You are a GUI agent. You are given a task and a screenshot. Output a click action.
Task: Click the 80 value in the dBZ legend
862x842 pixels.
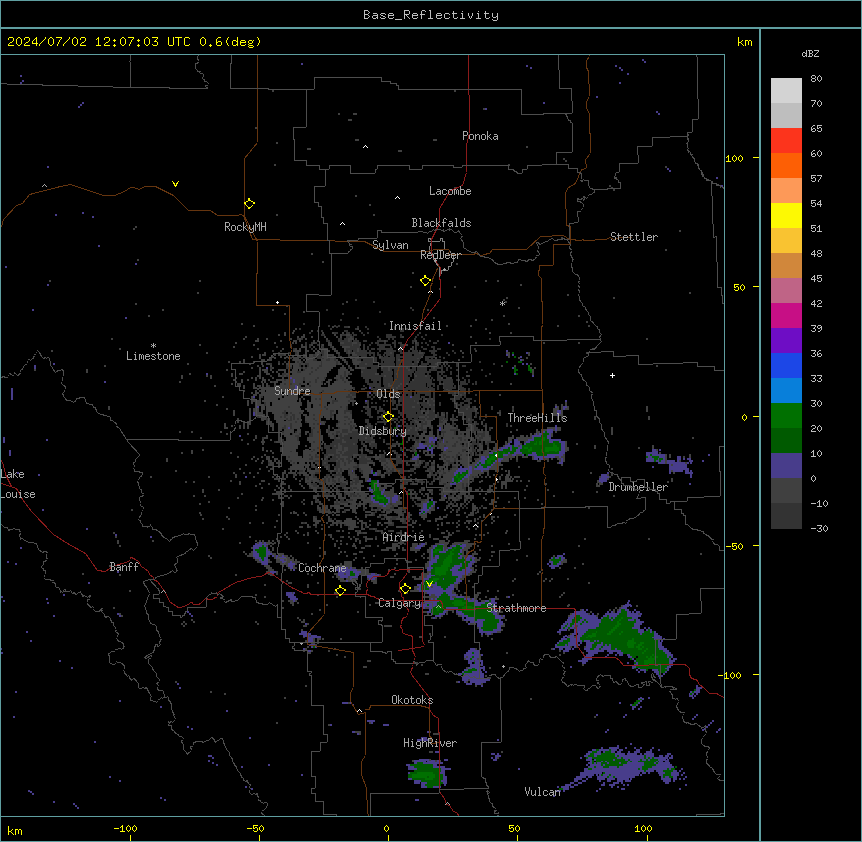coord(816,79)
